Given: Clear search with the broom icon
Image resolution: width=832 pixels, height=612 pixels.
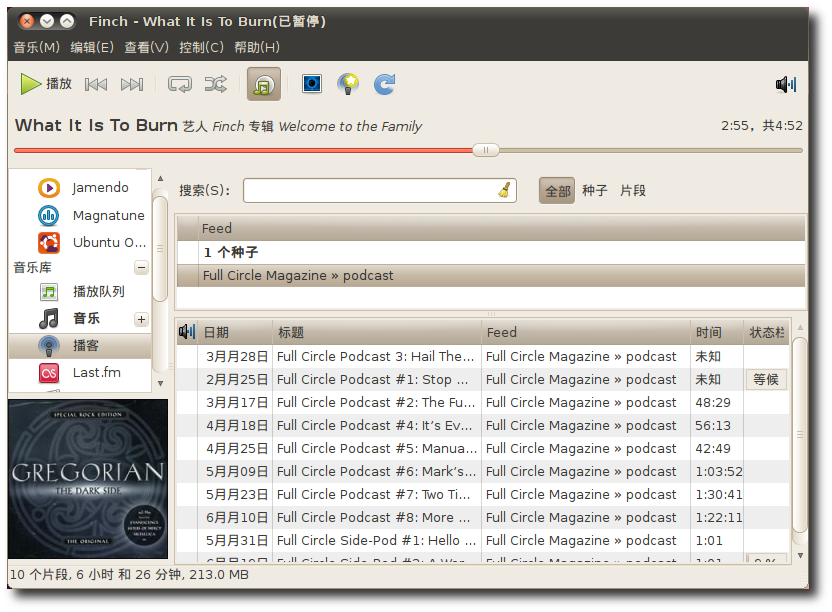Looking at the screenshot, I should [x=504, y=190].
